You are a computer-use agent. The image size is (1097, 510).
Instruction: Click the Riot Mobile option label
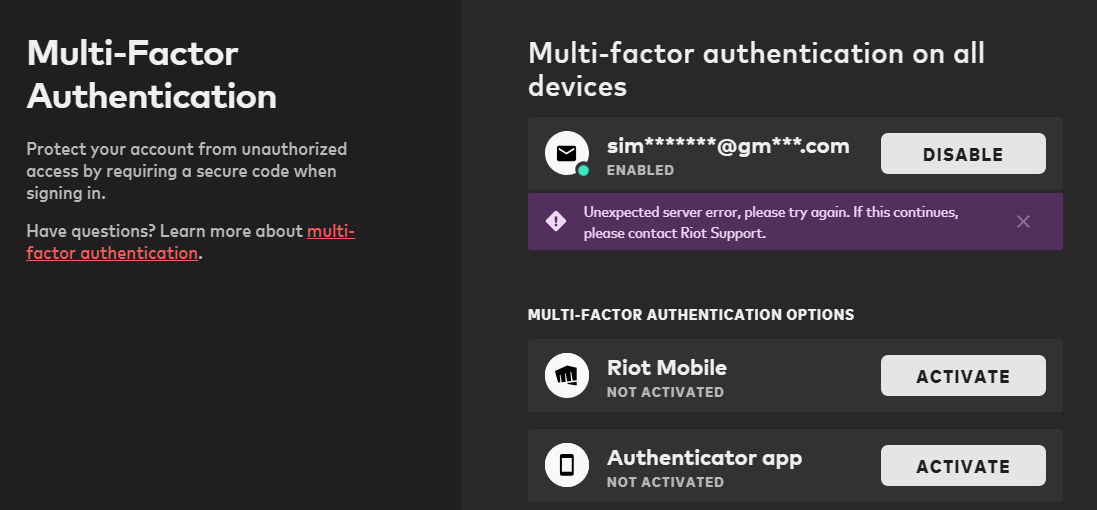(x=667, y=367)
